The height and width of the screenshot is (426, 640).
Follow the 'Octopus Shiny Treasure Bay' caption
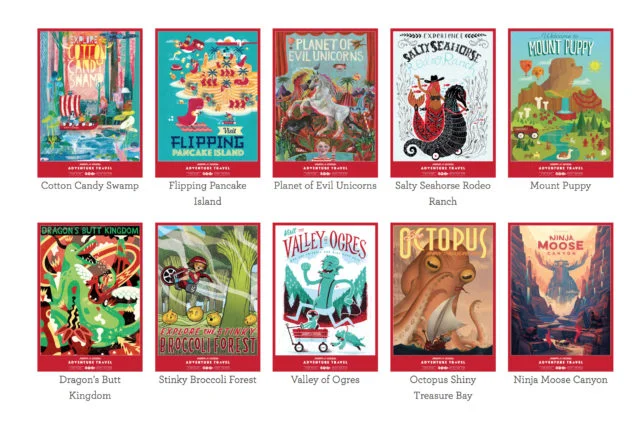click(443, 387)
